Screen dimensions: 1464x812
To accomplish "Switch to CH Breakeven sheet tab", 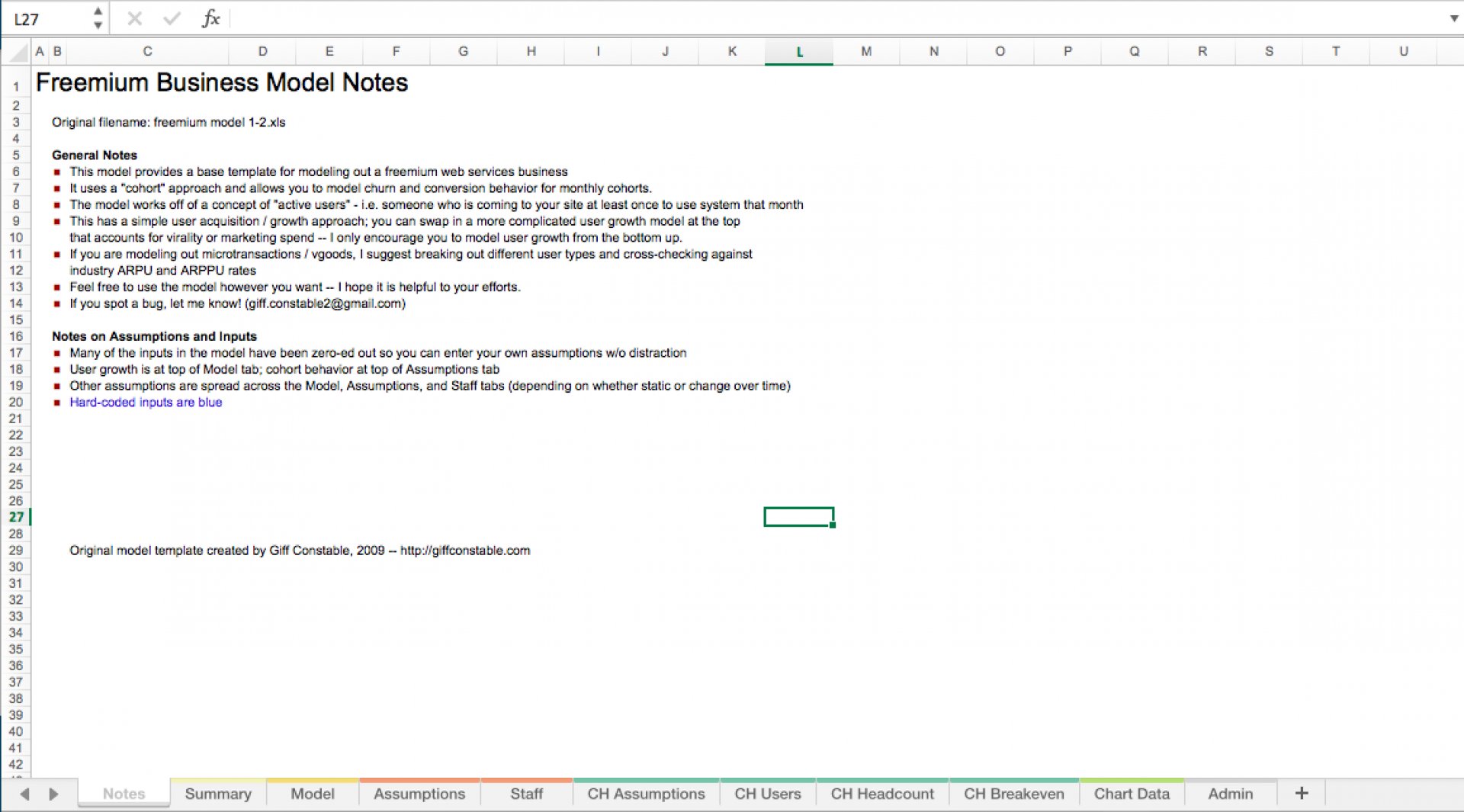I will [1014, 794].
